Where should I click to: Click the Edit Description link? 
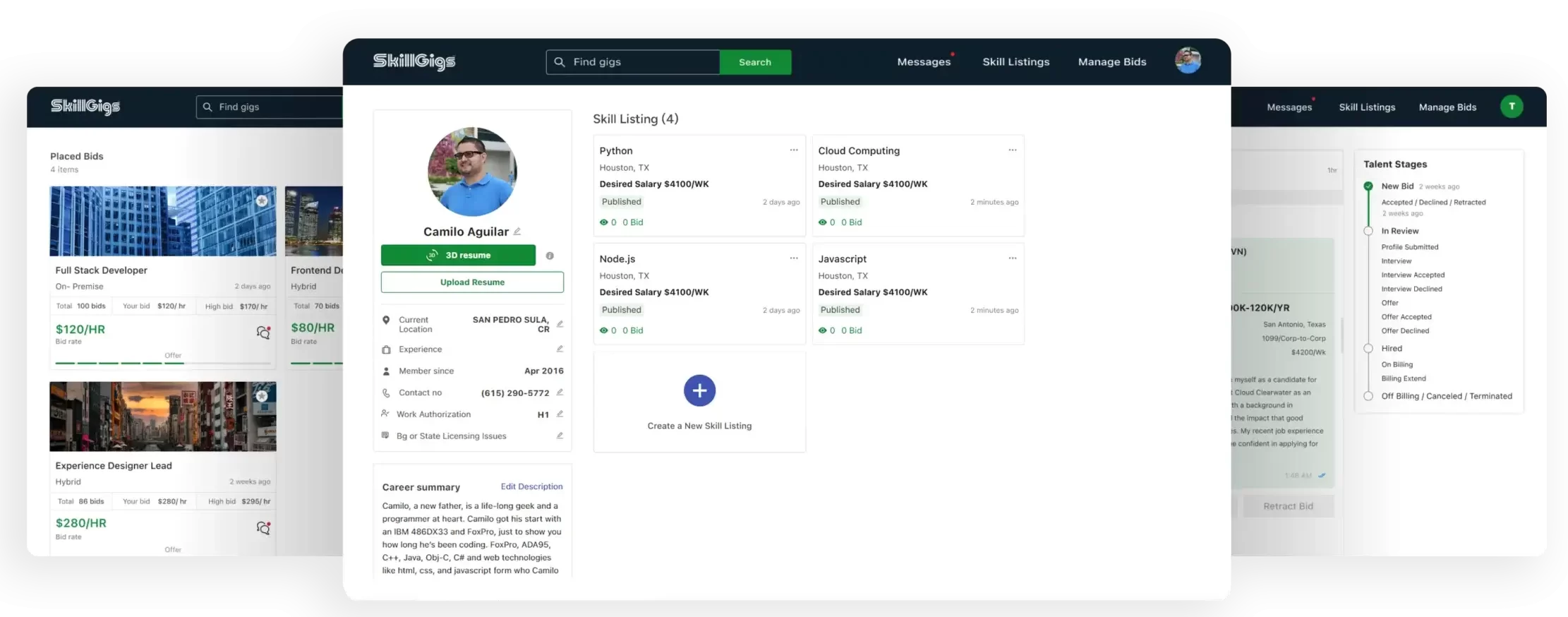pyautogui.click(x=531, y=486)
